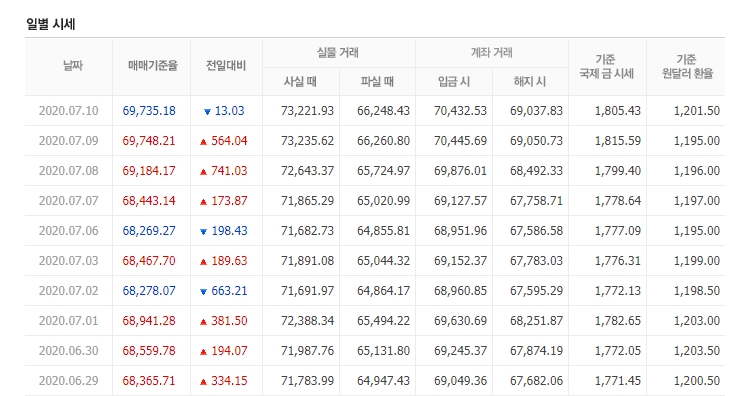Click the up change value 564.04

pos(229,141)
